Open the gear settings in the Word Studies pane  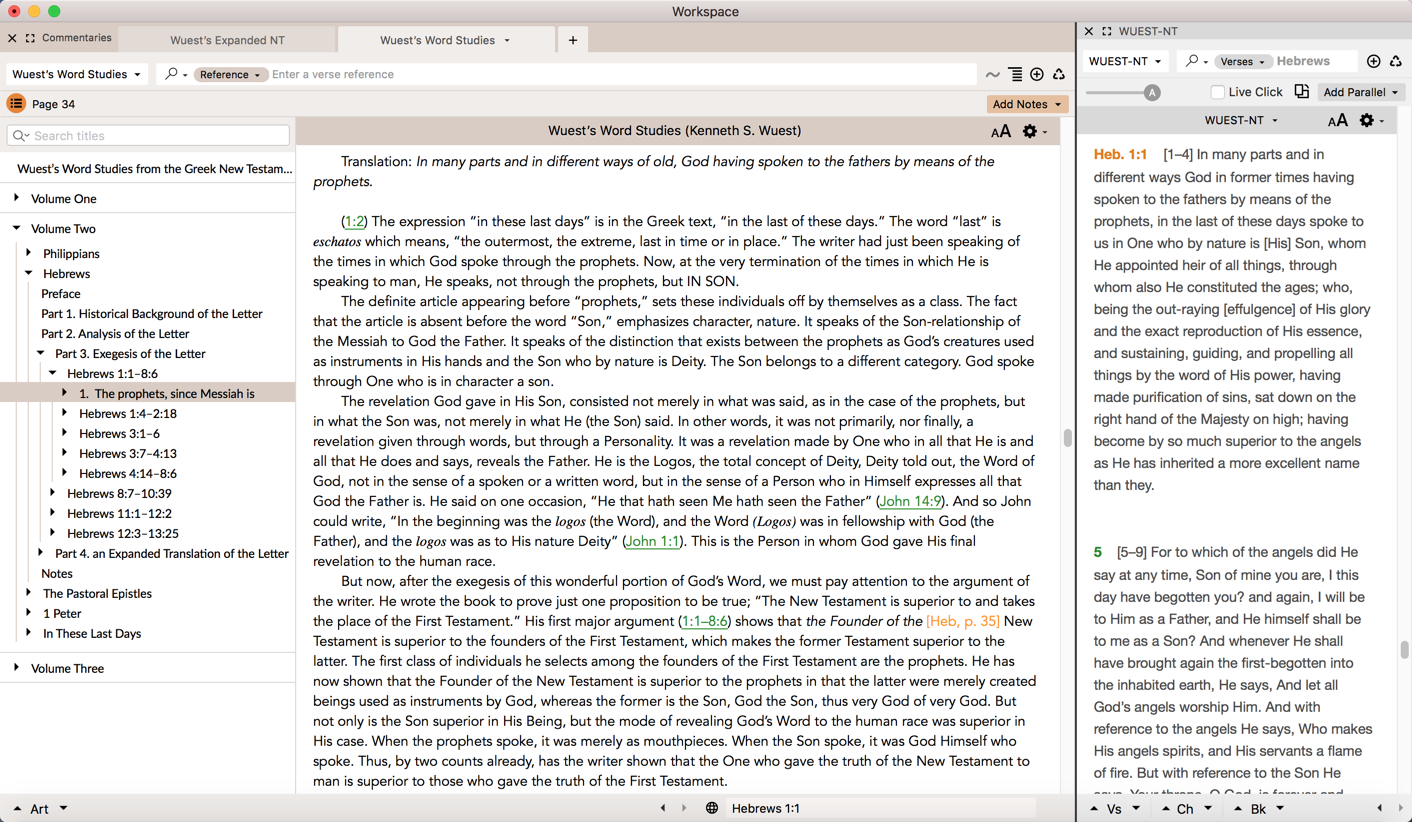[1034, 131]
